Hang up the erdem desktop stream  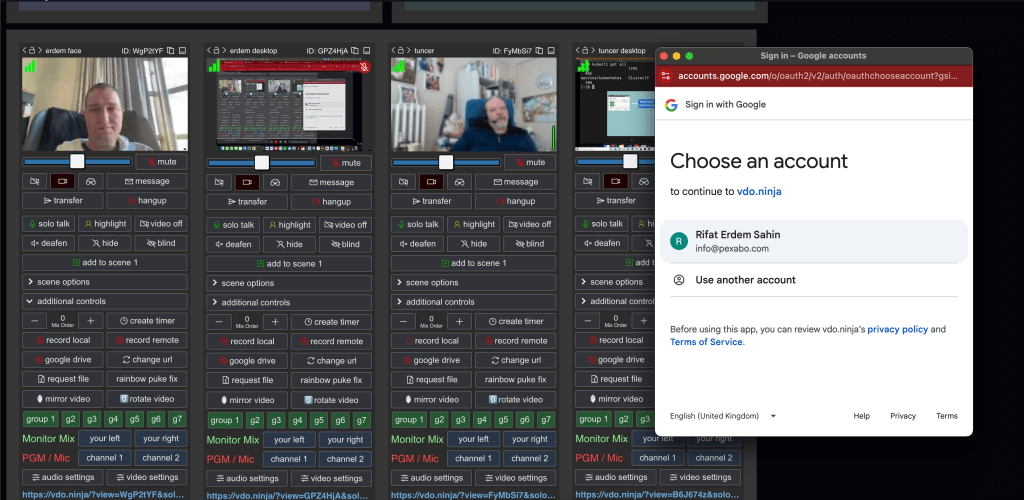(x=331, y=202)
